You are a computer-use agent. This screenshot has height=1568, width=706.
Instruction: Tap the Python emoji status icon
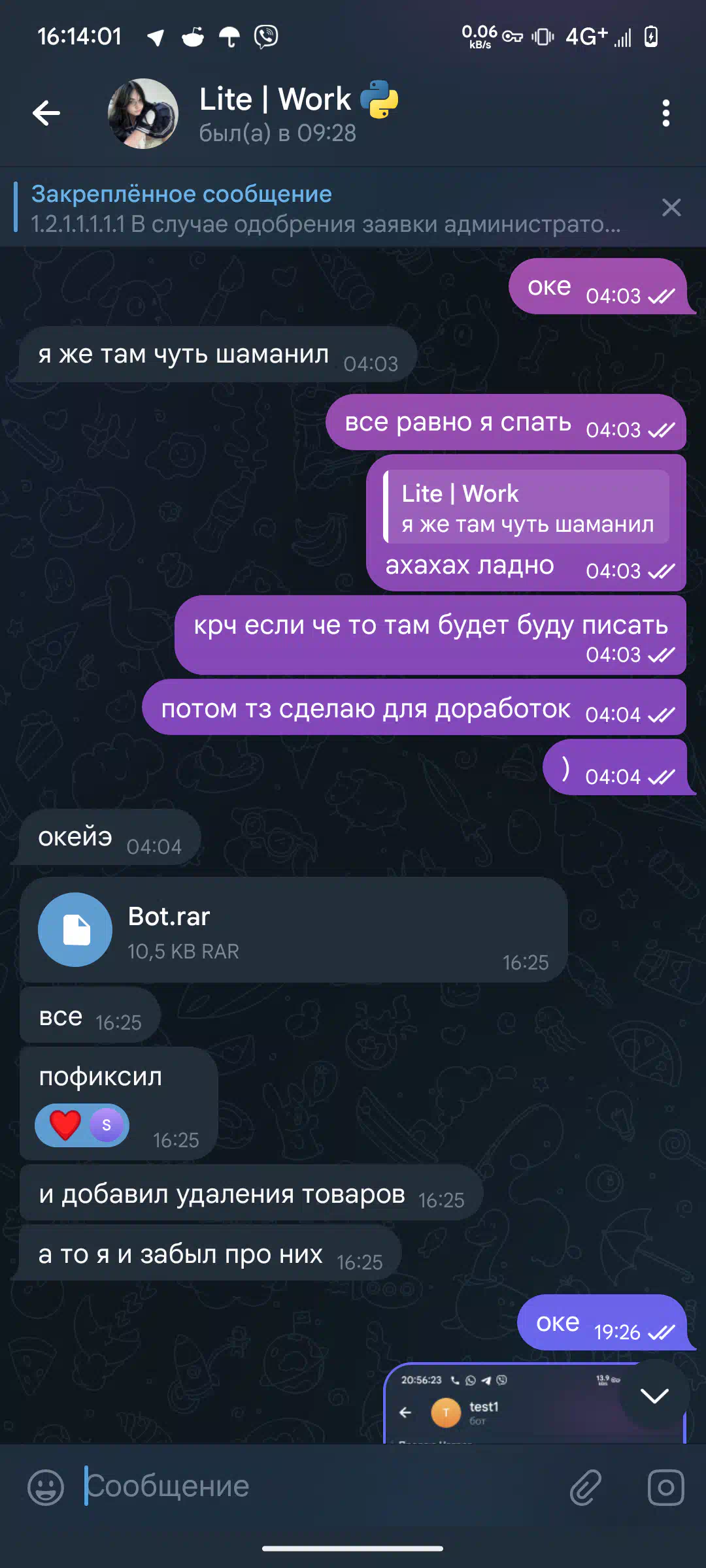[379, 99]
